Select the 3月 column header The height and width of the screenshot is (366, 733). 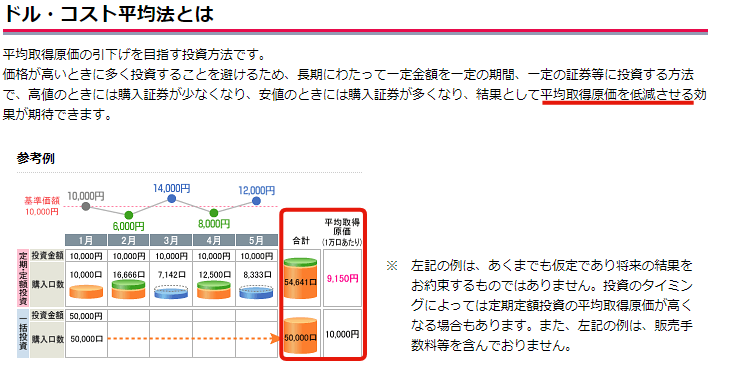click(x=171, y=240)
